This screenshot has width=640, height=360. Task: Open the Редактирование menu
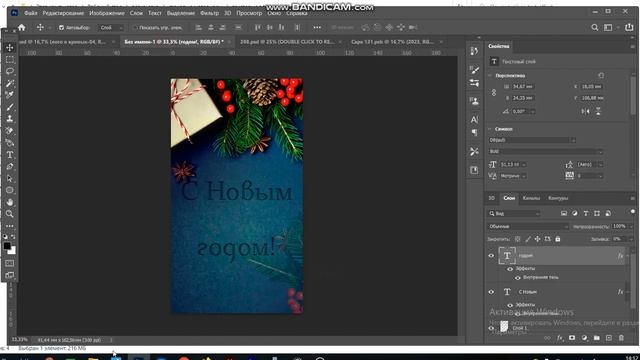click(63, 13)
